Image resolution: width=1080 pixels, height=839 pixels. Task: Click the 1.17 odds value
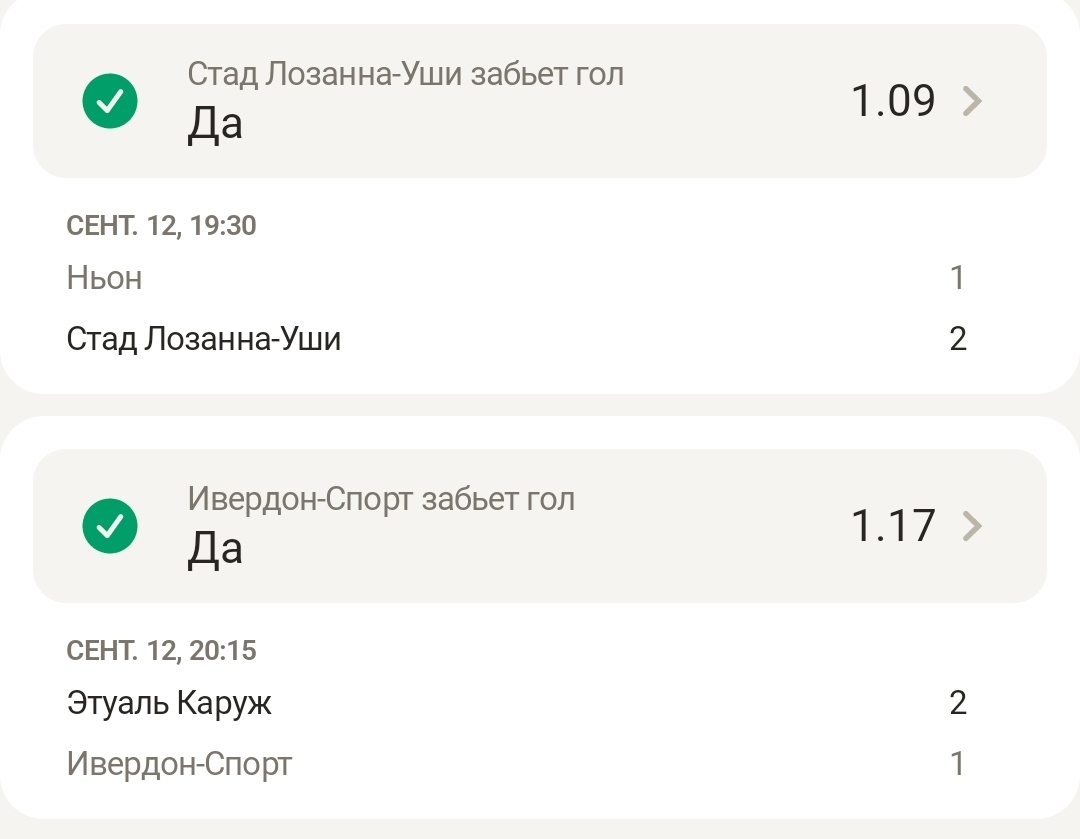tap(893, 526)
